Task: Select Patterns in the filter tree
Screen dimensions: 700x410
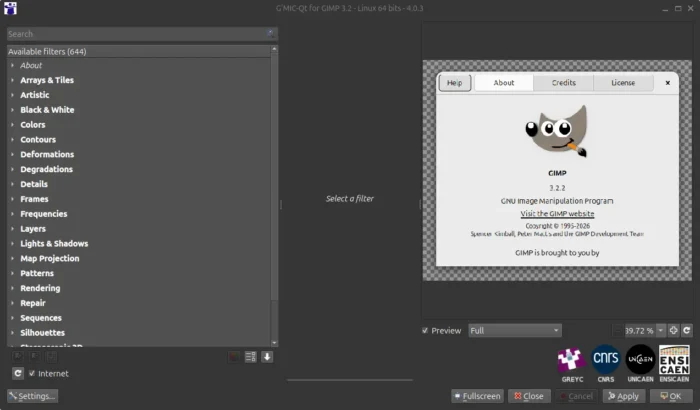Action: (37, 273)
